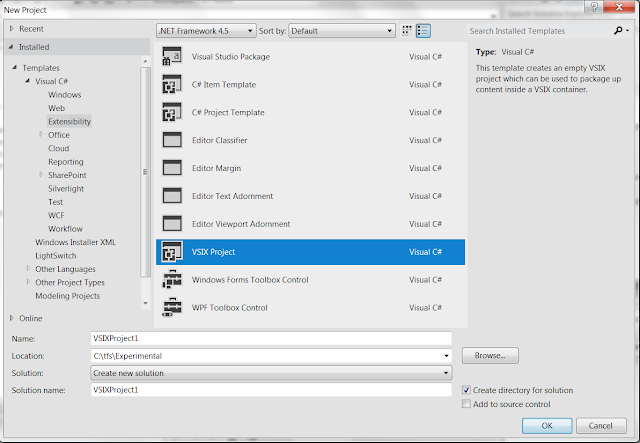Select the WCF category
The height and width of the screenshot is (443, 640).
coord(56,216)
